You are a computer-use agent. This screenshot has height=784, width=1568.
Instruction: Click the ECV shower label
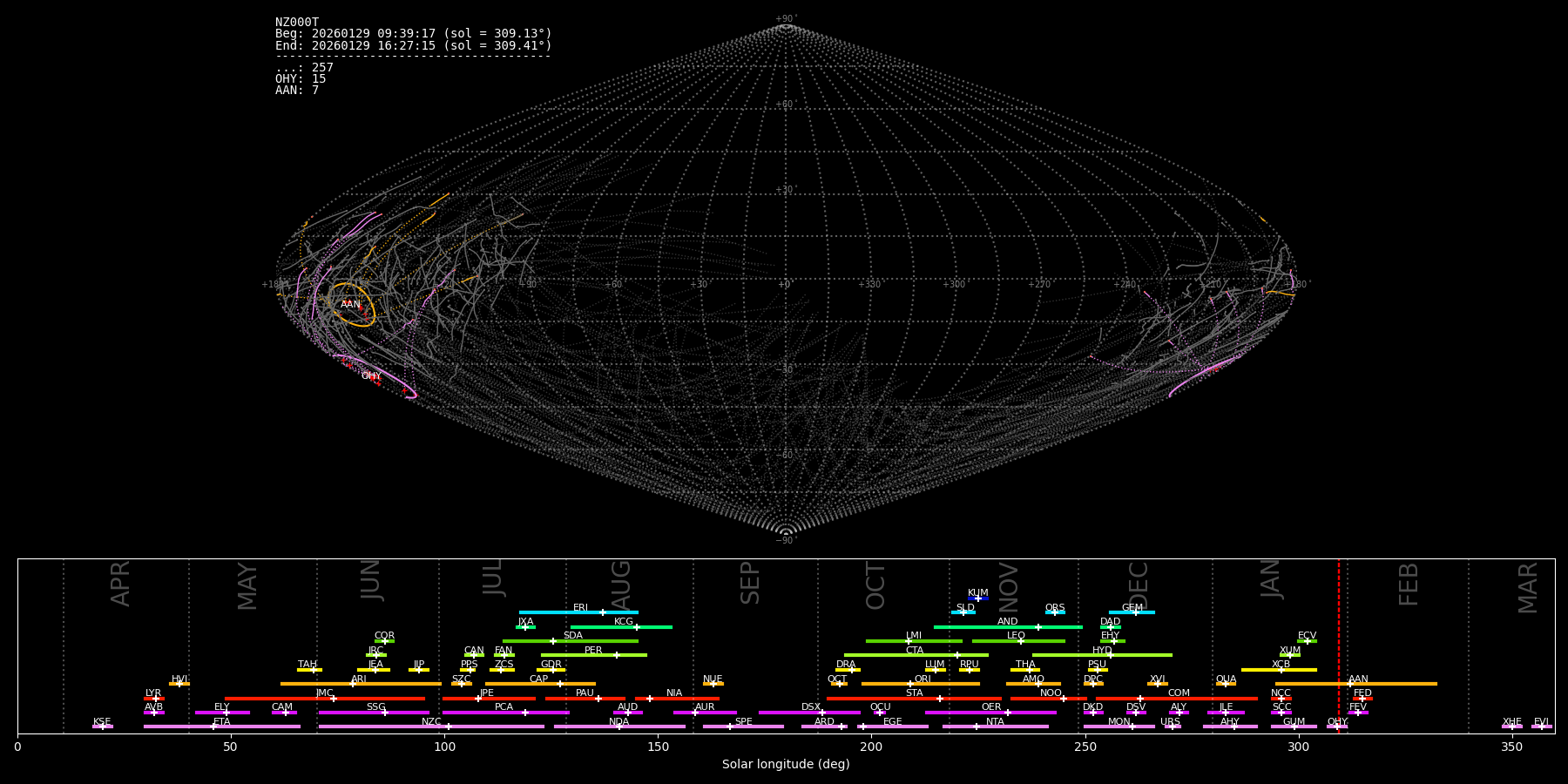click(x=1307, y=636)
